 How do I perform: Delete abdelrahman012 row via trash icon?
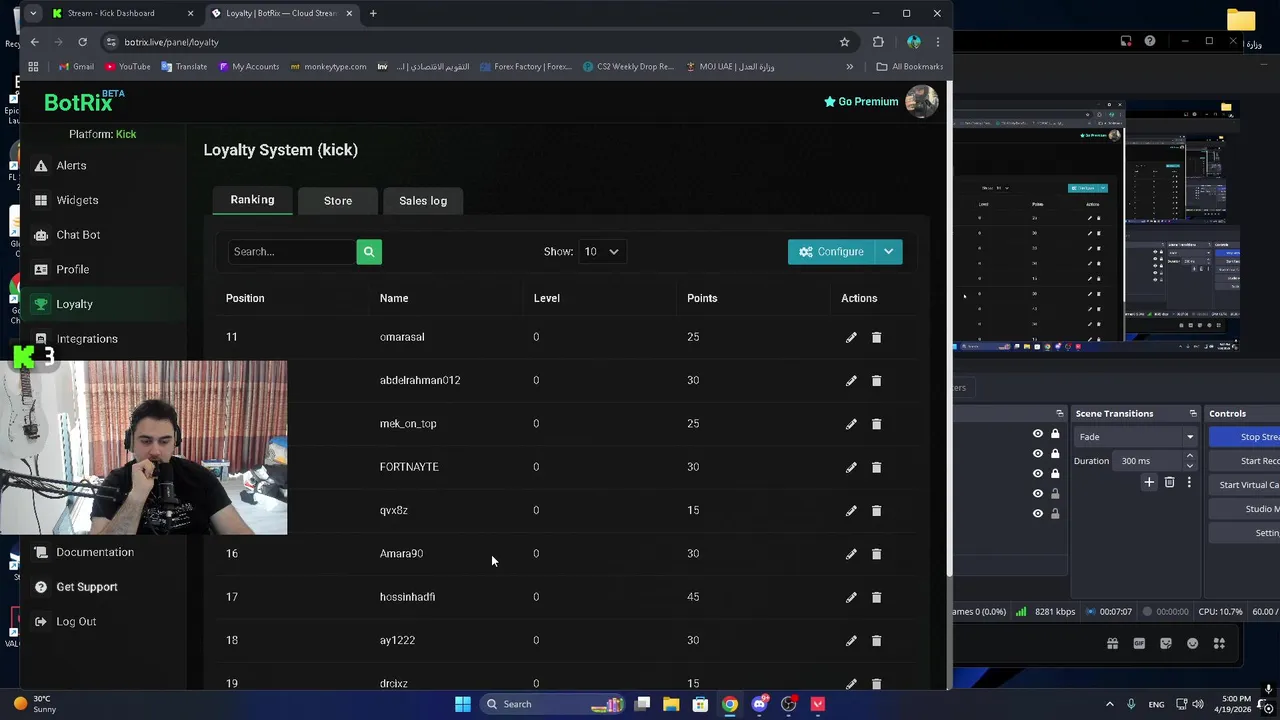[876, 381]
